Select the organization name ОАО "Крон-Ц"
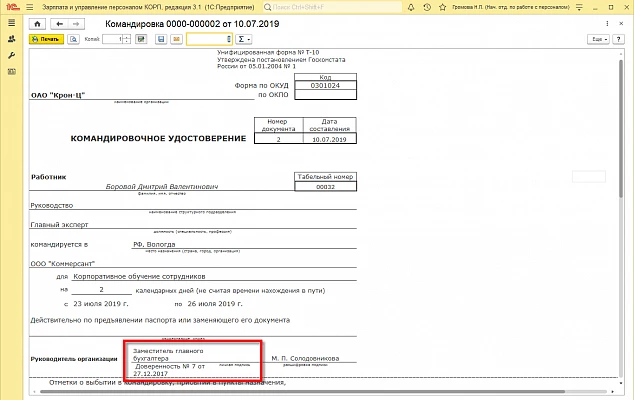Image resolution: width=634 pixels, height=400 pixels. click(x=58, y=95)
